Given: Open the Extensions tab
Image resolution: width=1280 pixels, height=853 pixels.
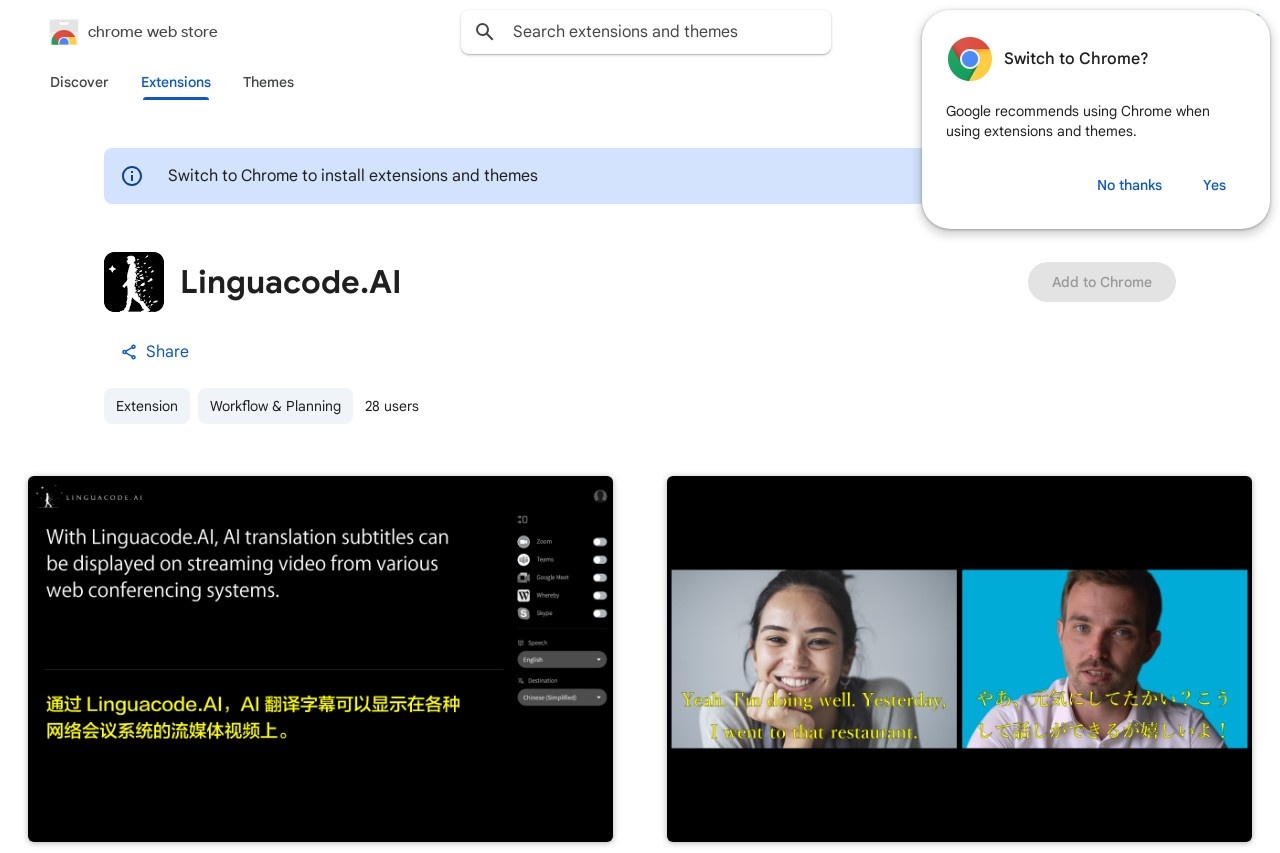Looking at the screenshot, I should pyautogui.click(x=176, y=82).
